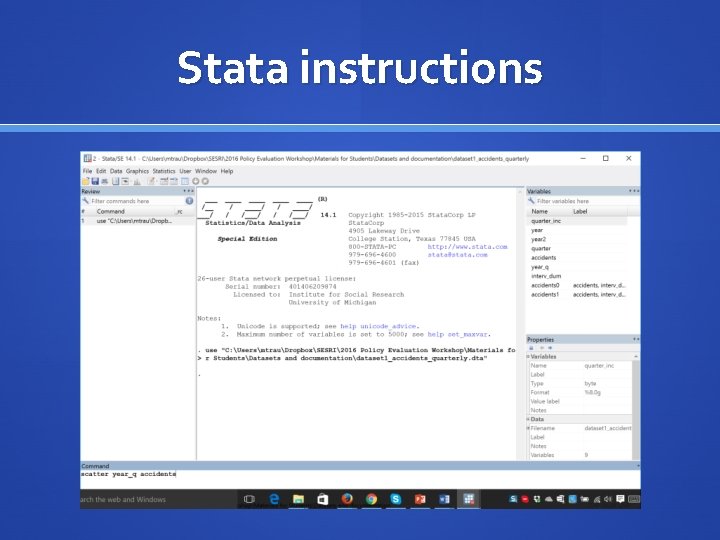Click the Filter commands here field

coord(137,201)
